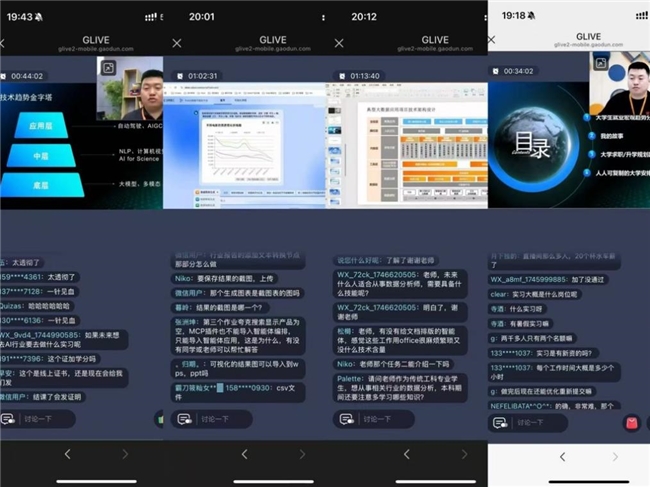Go back using the arrow in the 20:01 screen

pos(230,455)
